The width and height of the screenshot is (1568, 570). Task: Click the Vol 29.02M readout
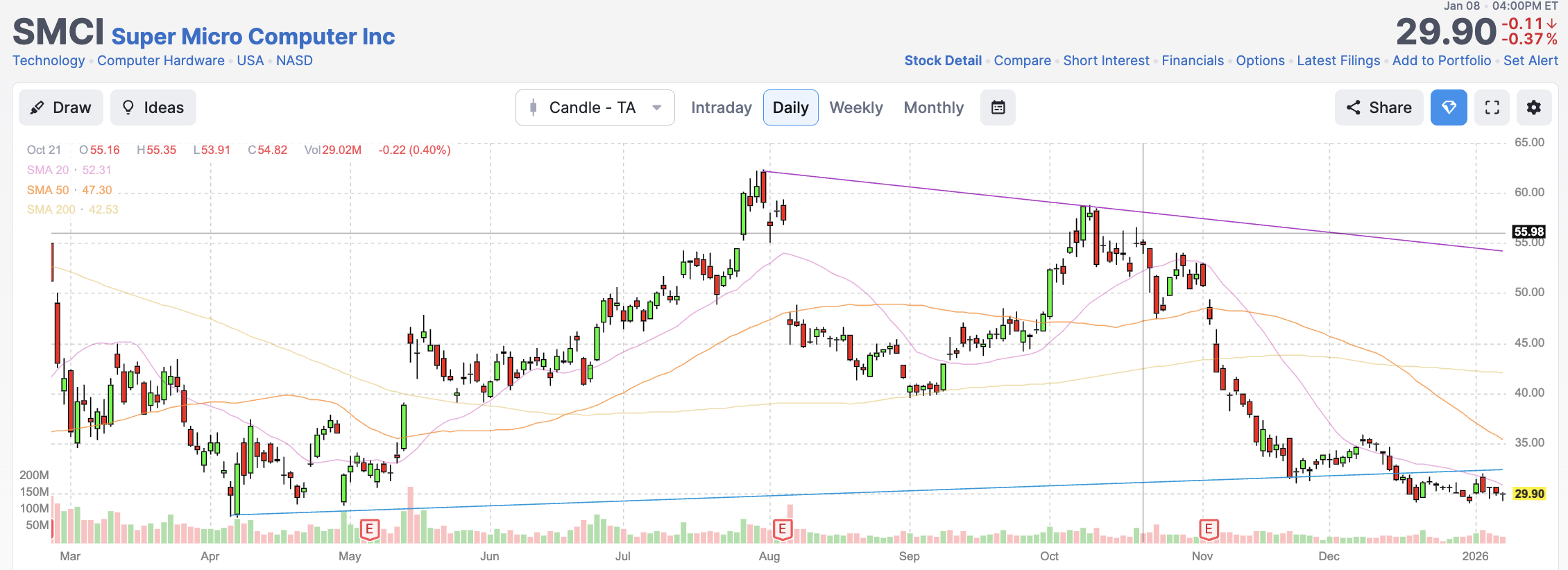(333, 150)
